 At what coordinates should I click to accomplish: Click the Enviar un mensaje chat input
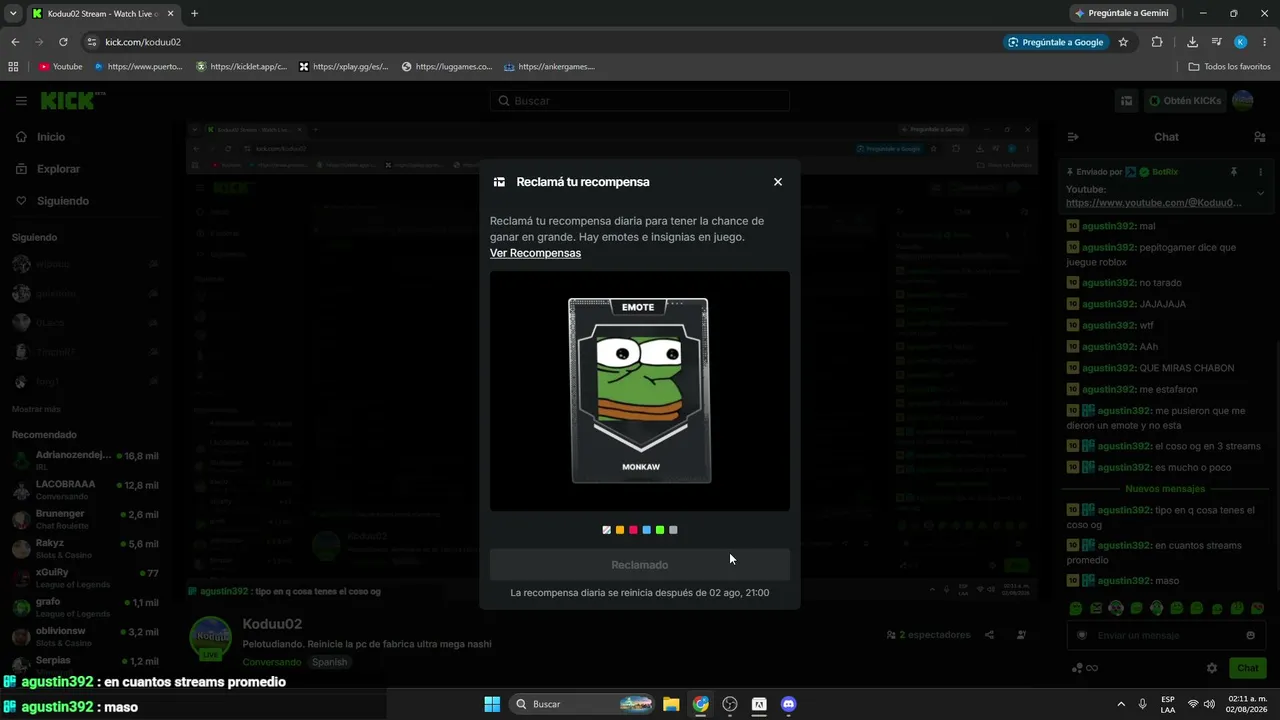click(x=1165, y=635)
